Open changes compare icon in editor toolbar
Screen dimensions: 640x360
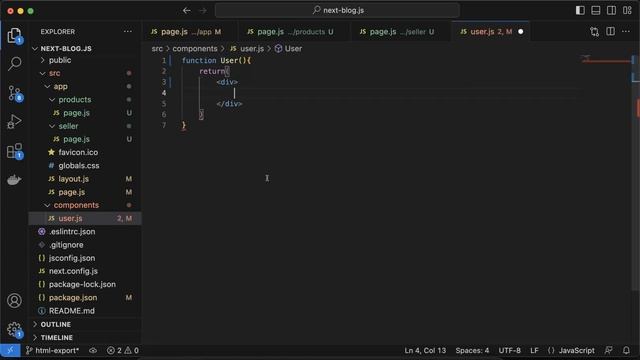point(594,31)
